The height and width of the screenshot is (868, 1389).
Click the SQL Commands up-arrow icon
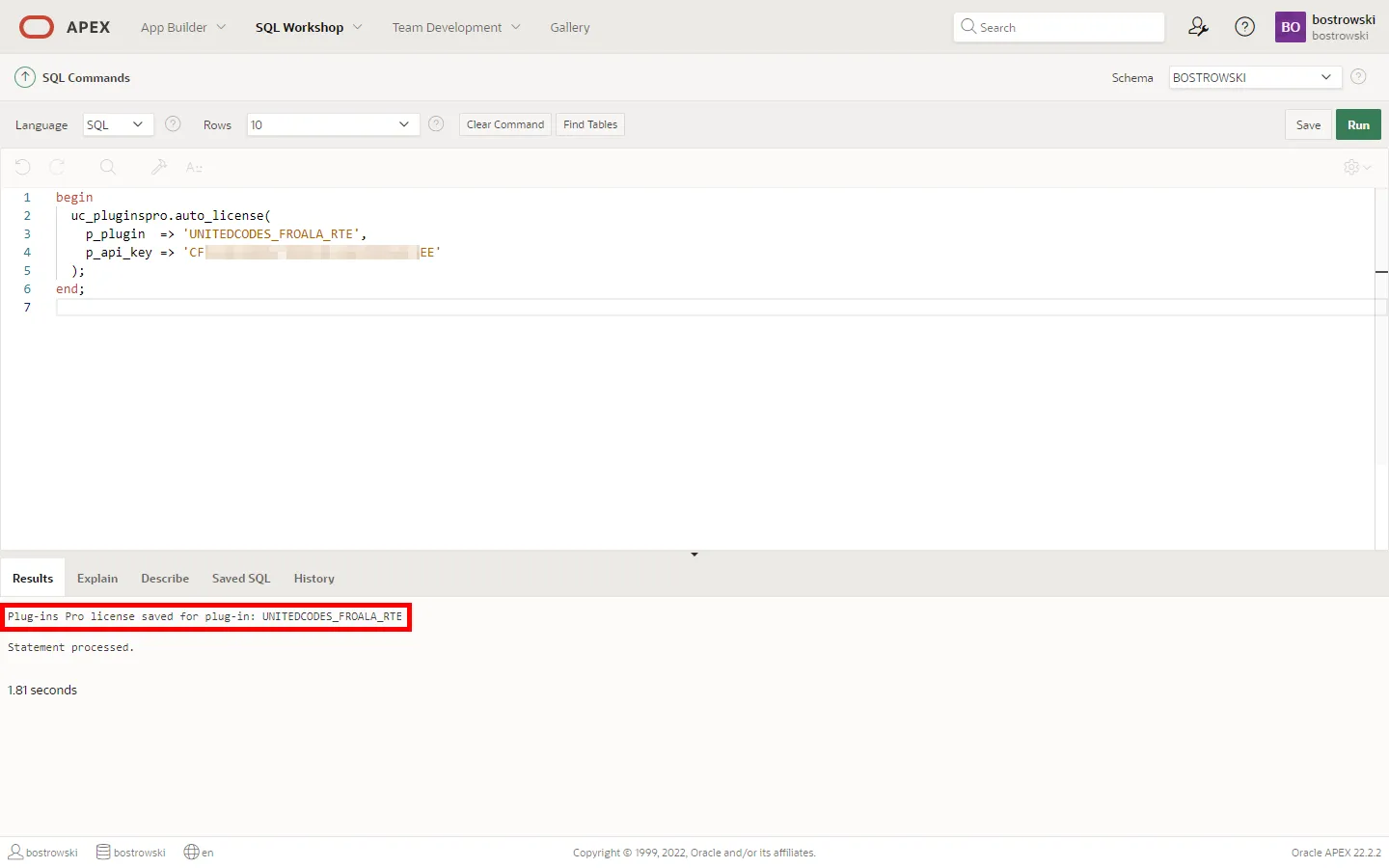click(25, 77)
